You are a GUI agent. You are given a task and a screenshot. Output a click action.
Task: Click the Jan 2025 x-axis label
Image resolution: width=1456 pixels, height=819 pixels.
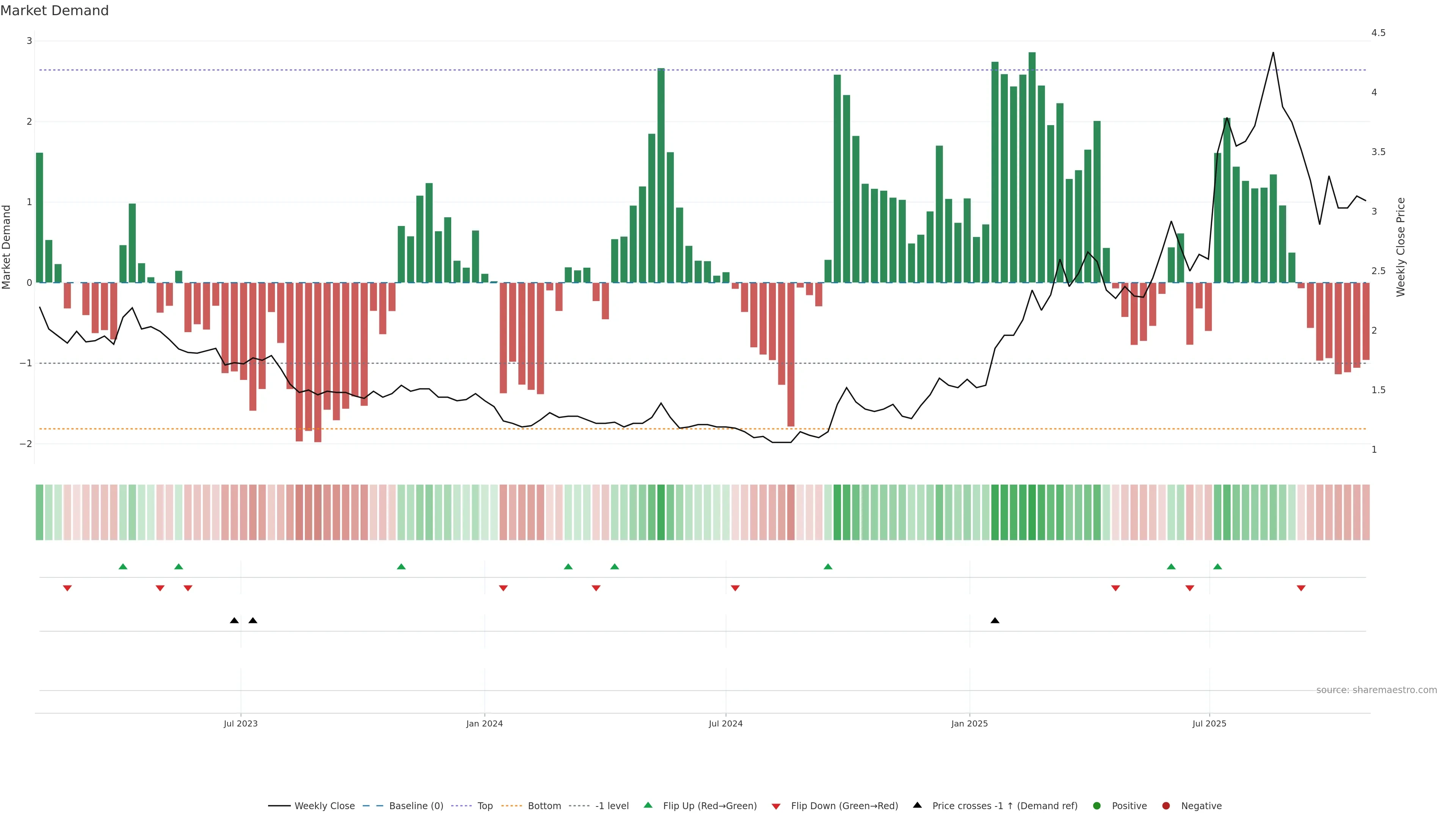970,723
